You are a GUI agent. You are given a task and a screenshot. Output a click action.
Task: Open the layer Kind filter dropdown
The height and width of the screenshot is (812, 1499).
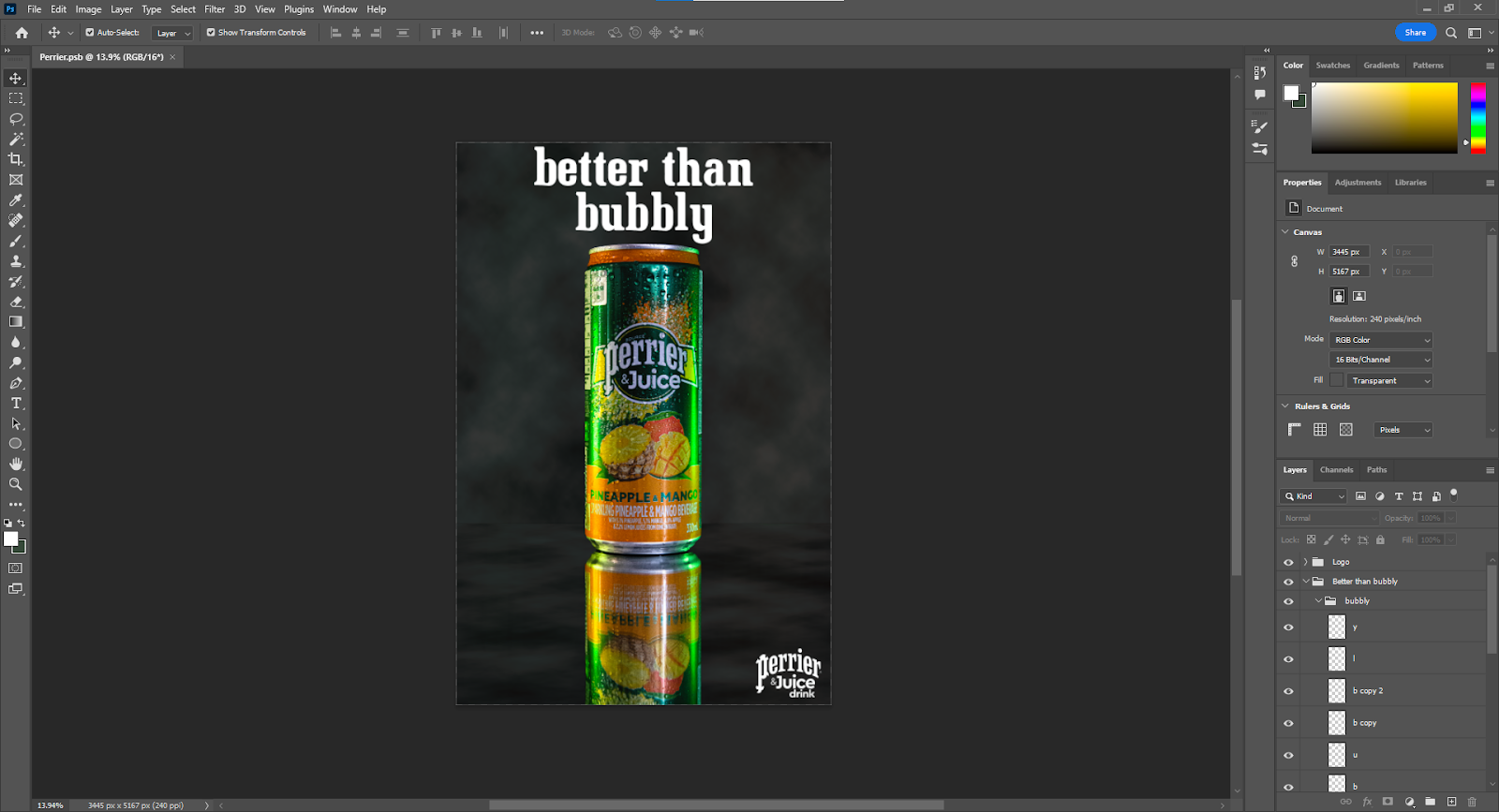1313,496
